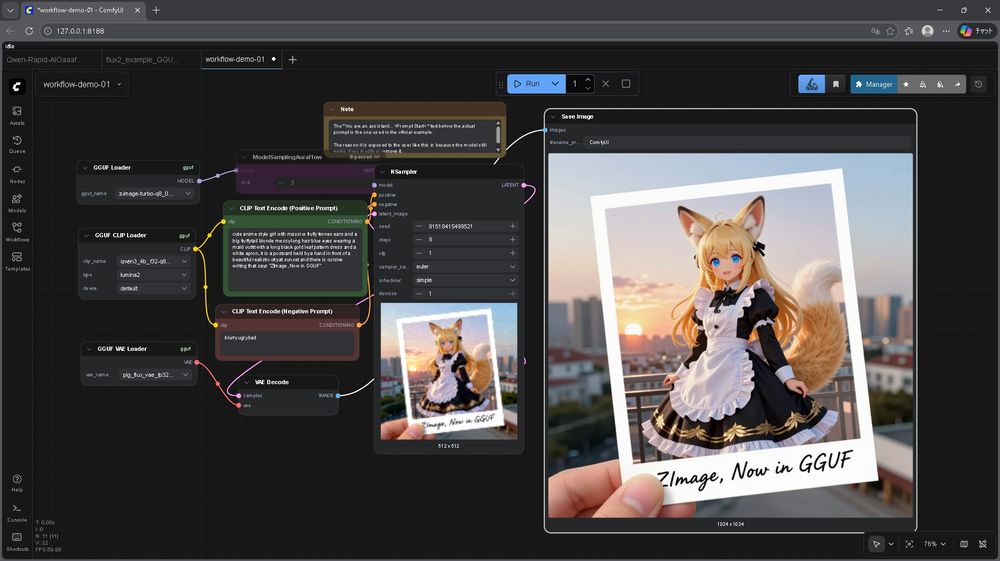
Task: Open the clip_name dropdown in GGUF CLIP Loader
Action: point(154,261)
